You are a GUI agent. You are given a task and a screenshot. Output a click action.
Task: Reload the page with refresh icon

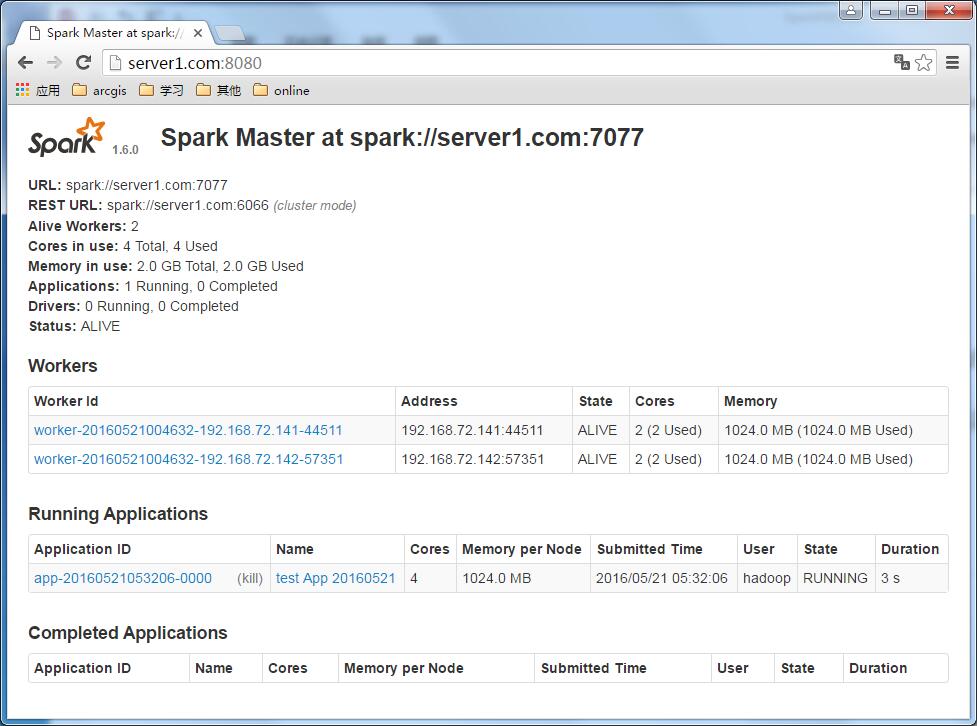coord(83,62)
